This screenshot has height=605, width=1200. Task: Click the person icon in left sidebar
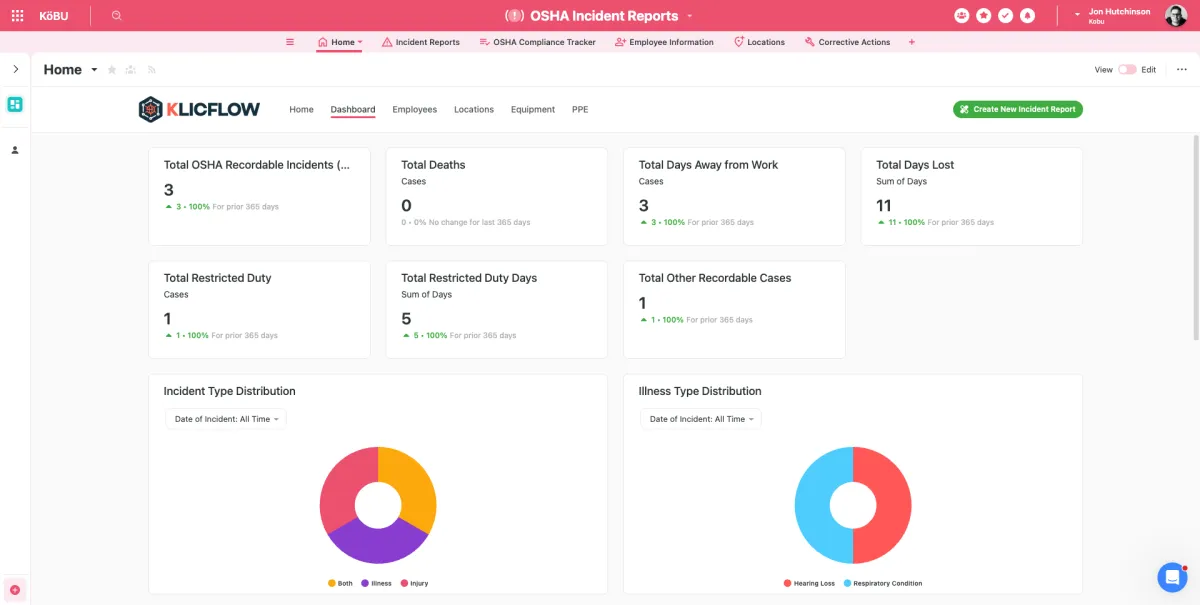[15, 150]
